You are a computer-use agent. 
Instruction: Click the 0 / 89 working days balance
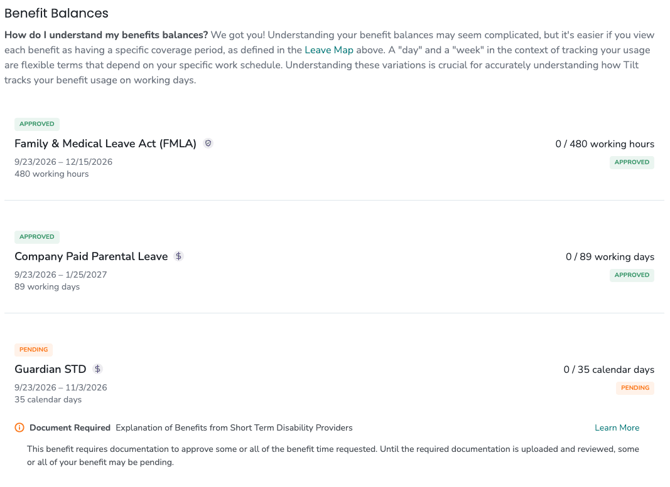pyautogui.click(x=610, y=257)
